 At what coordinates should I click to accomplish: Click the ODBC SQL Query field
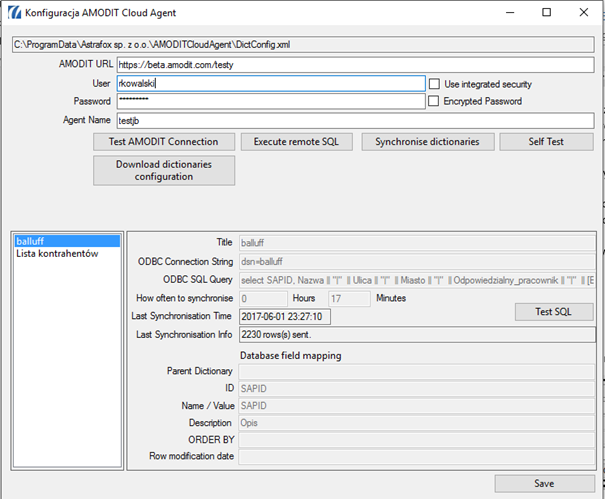(417, 280)
